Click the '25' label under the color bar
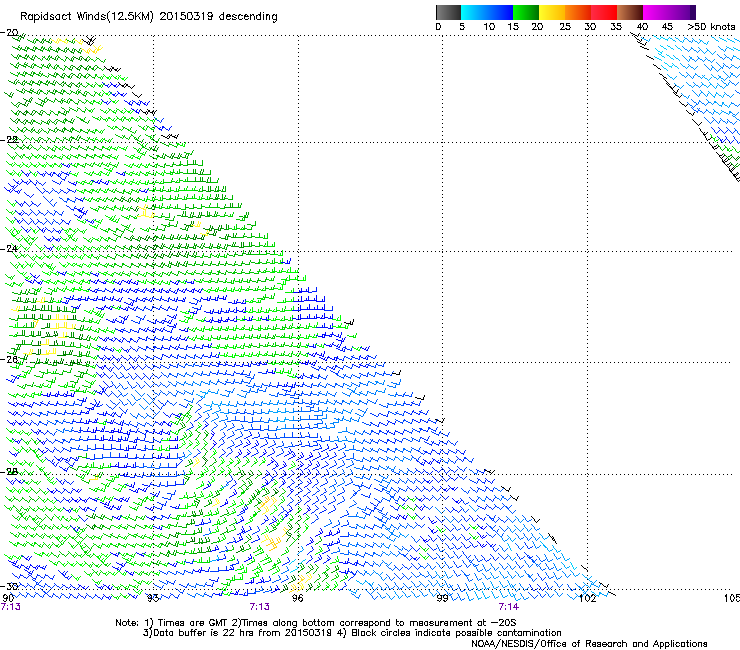This screenshot has height=650, width=740. (x=565, y=26)
